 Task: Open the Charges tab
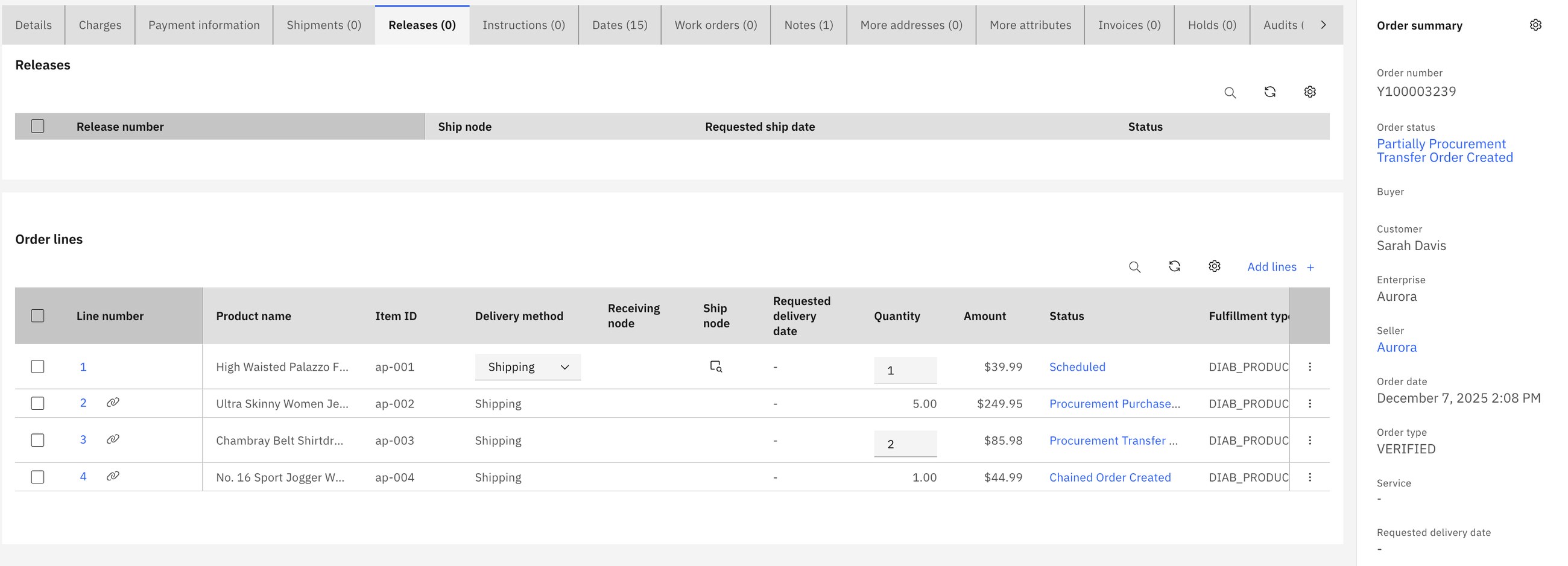click(100, 25)
